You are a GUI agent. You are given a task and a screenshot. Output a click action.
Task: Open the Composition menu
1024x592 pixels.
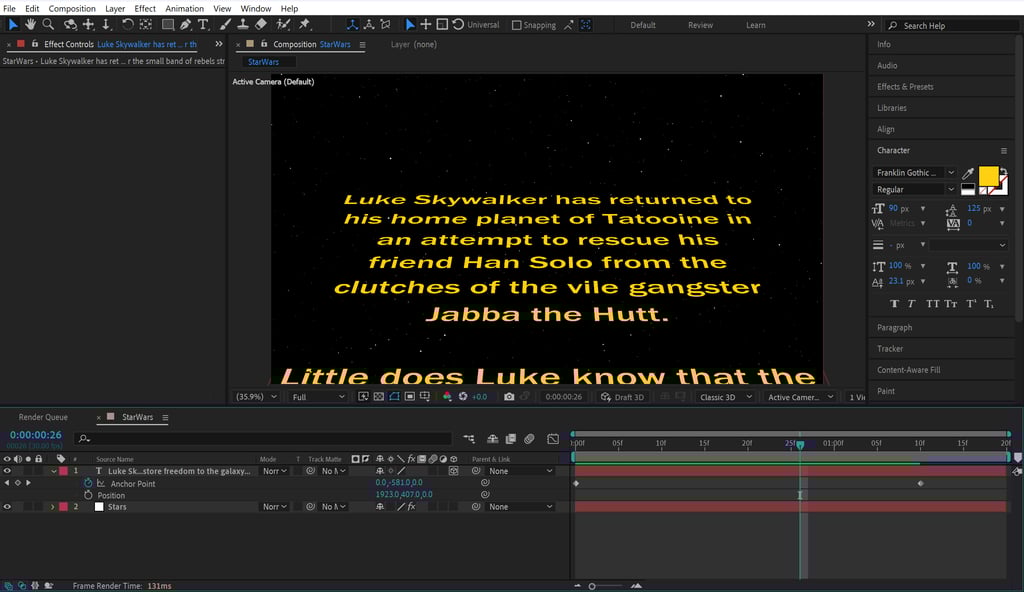[72, 8]
